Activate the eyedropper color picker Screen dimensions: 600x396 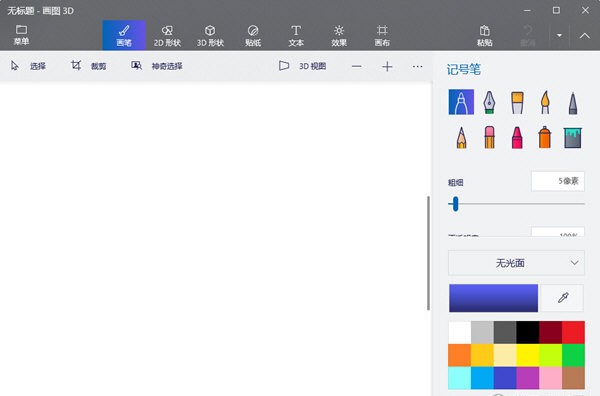pyautogui.click(x=562, y=298)
